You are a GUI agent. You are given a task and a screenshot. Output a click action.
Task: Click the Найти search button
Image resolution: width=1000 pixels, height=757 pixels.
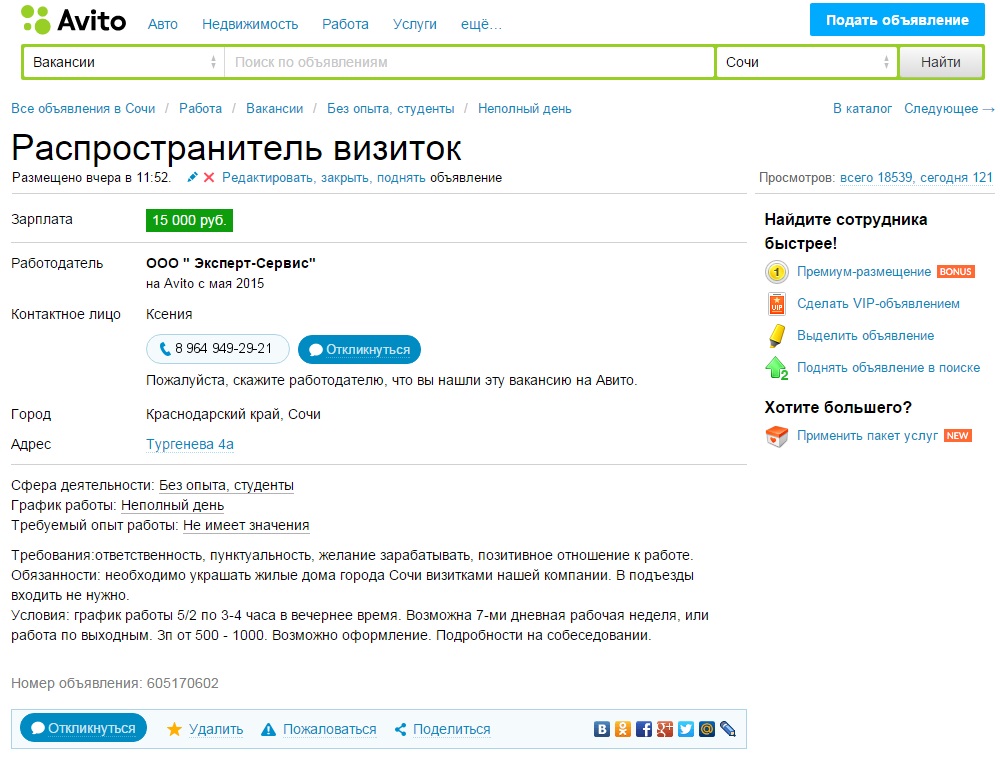[x=940, y=62]
